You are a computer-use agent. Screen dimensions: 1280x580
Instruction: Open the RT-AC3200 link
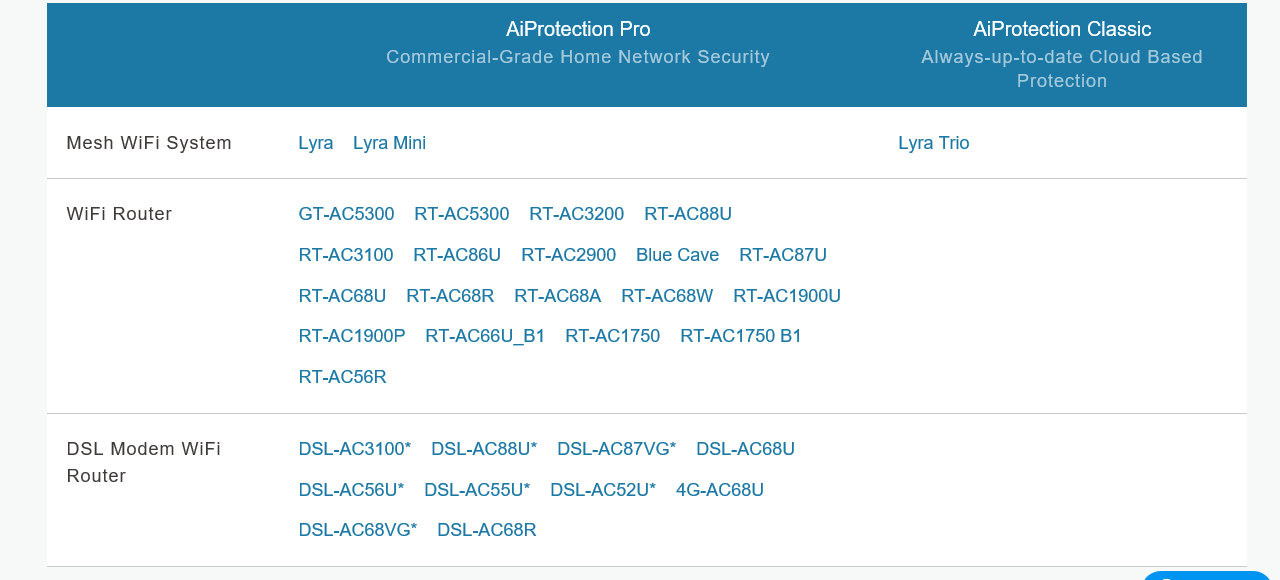pos(576,214)
